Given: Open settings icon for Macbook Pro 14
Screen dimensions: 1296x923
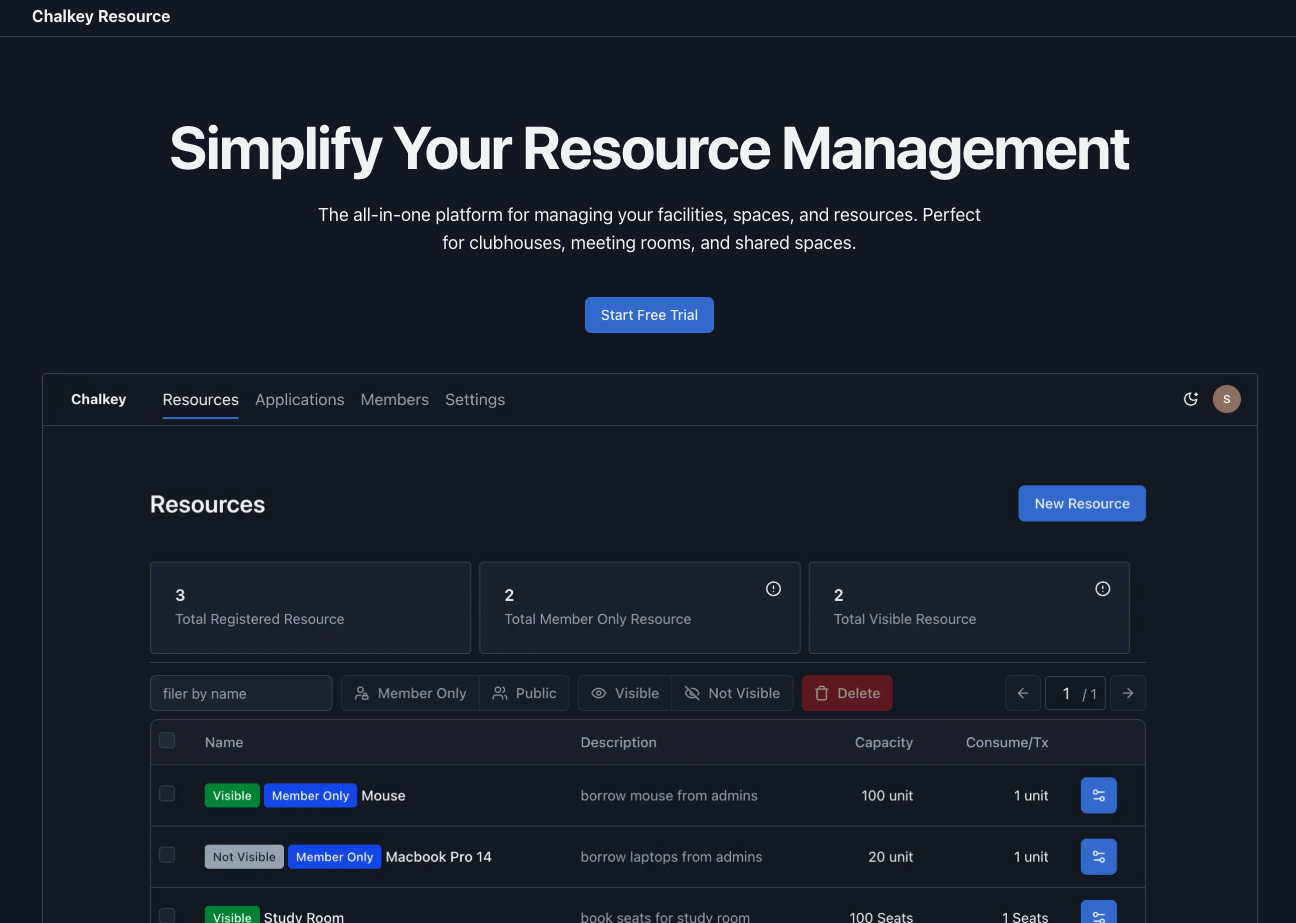Looking at the screenshot, I should pos(1098,856).
